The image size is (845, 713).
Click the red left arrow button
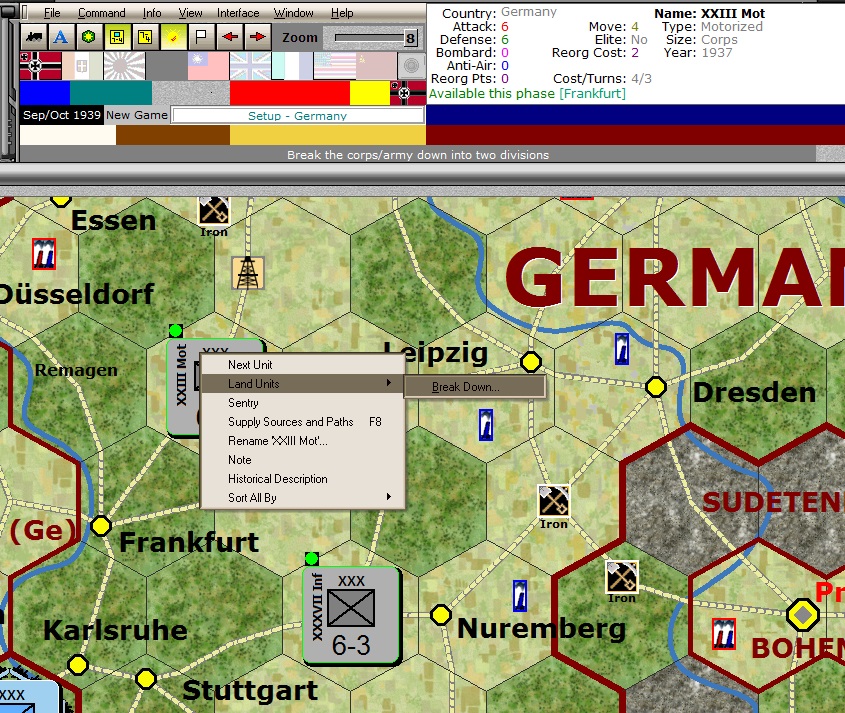[230, 37]
